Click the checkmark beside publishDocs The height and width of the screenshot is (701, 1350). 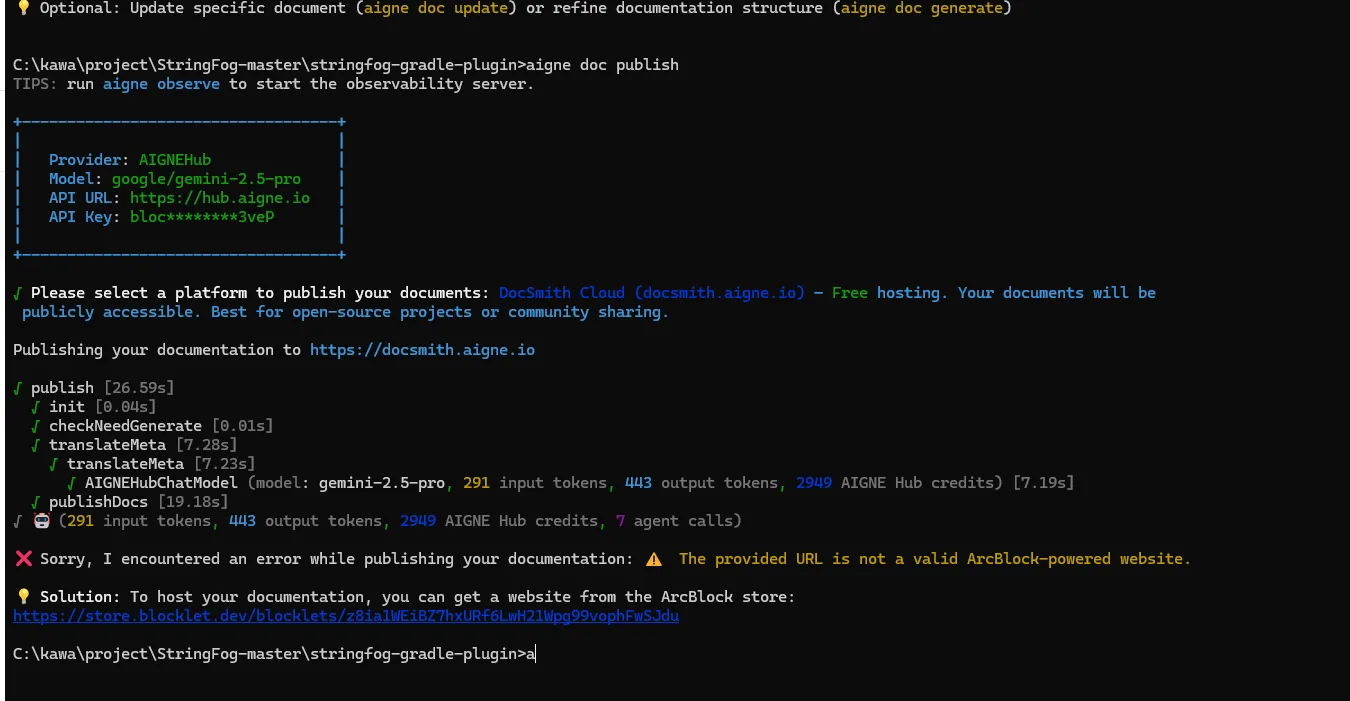click(x=36, y=502)
